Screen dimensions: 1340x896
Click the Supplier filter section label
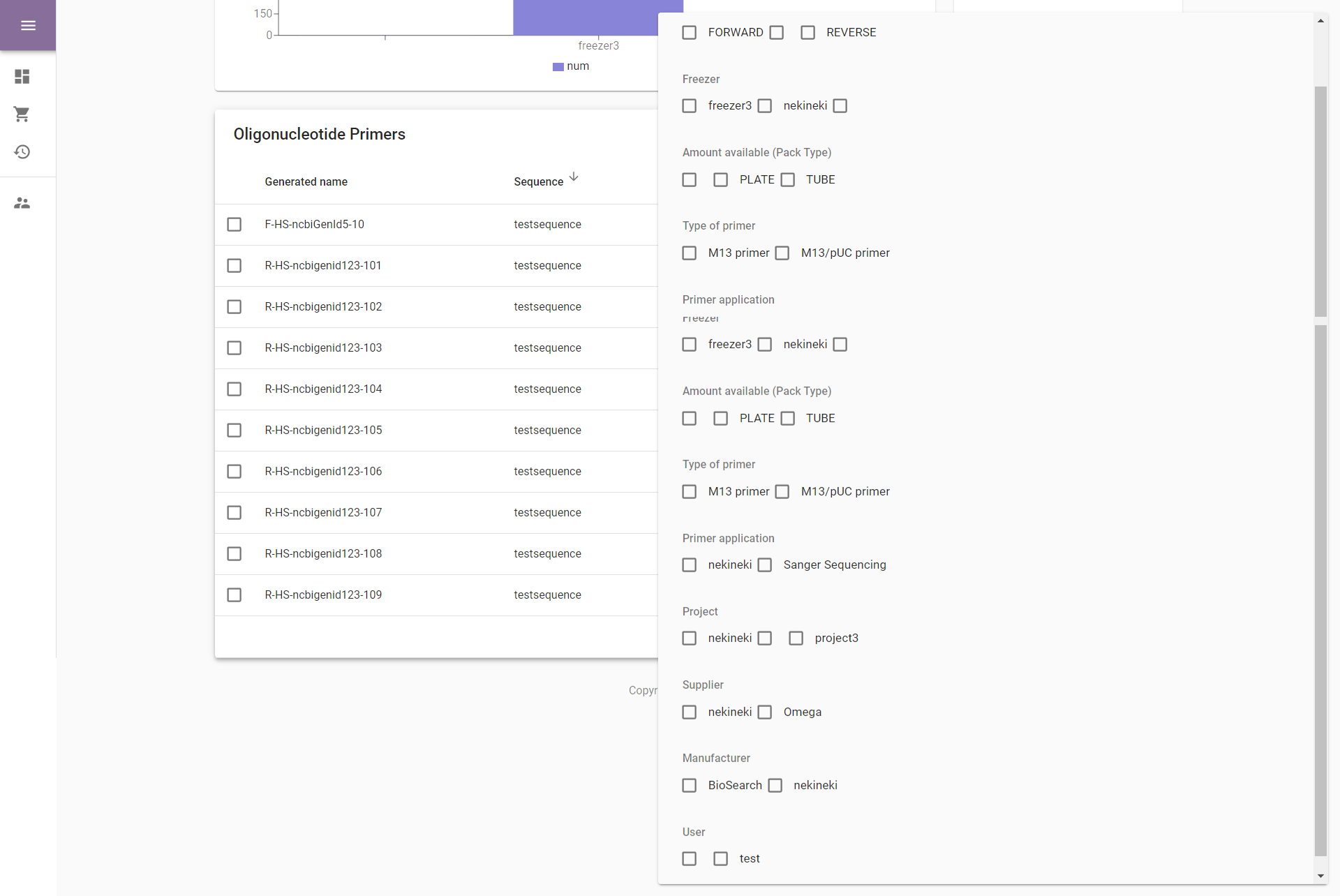tap(703, 685)
